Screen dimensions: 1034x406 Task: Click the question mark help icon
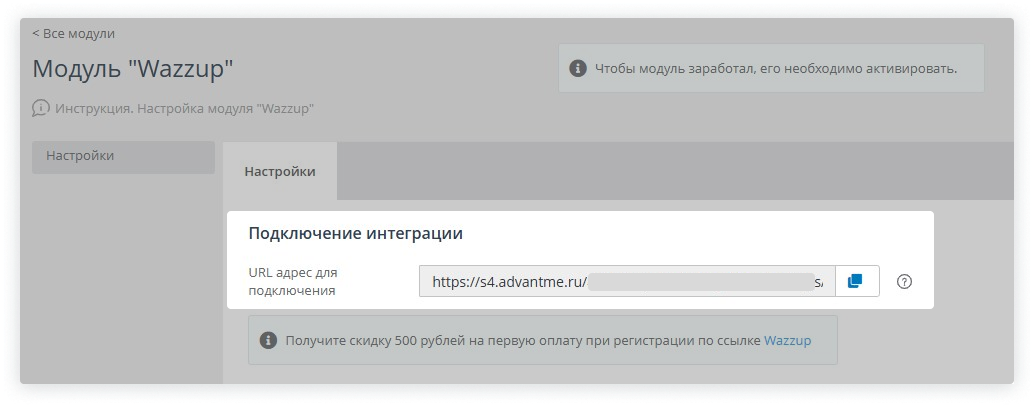[904, 282]
